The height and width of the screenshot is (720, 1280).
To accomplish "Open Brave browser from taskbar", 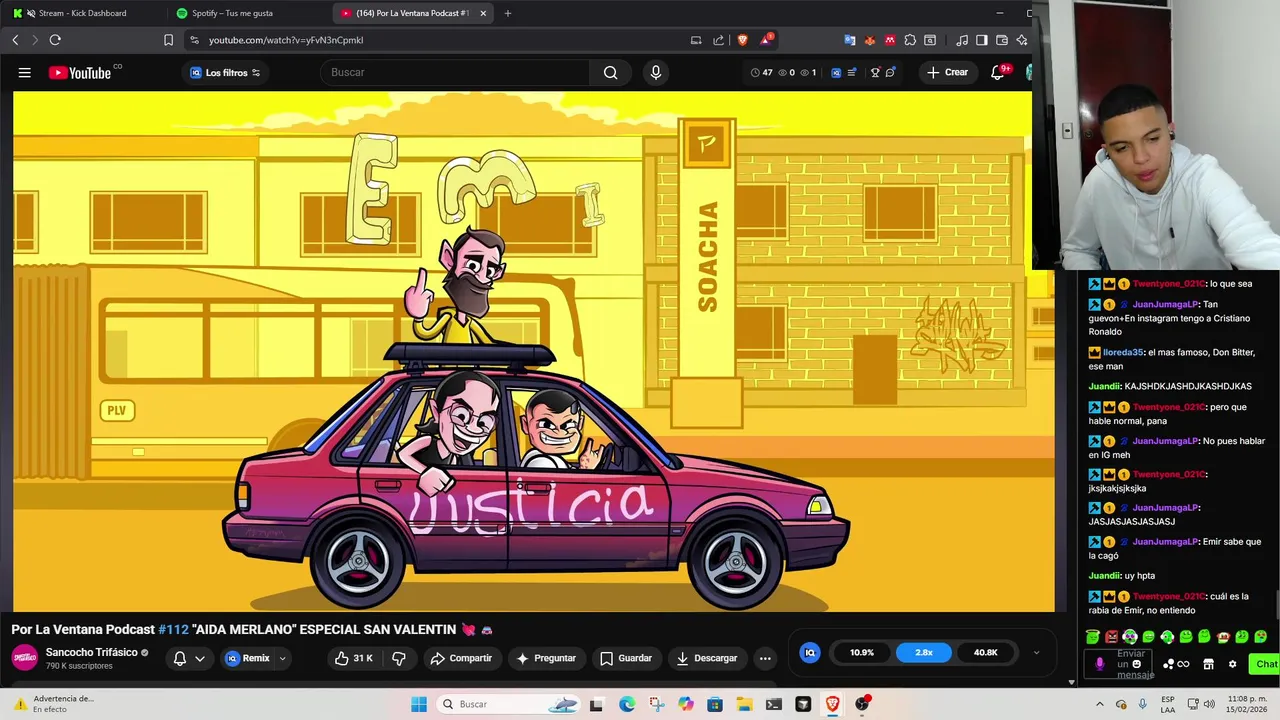I will click(832, 704).
